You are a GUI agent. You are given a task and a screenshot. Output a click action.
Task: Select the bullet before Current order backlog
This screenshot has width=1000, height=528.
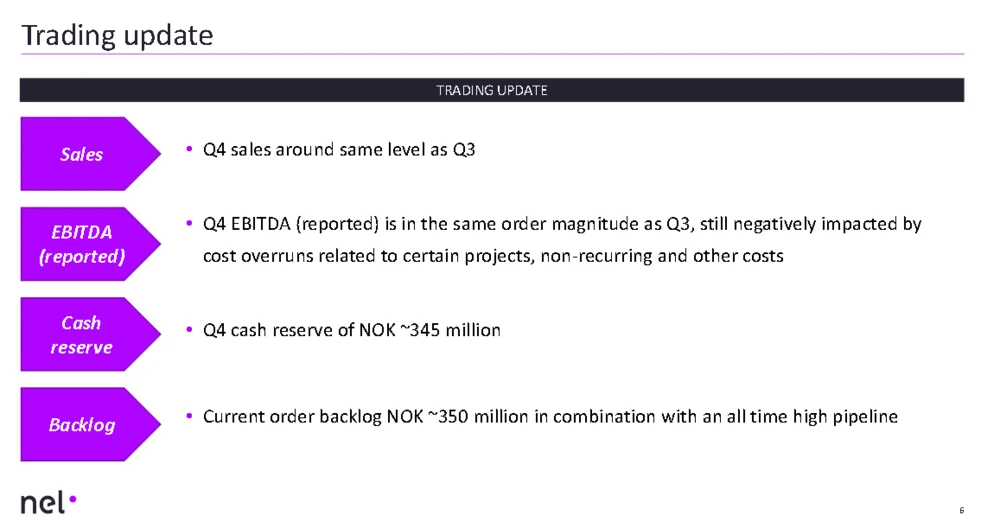coord(189,416)
